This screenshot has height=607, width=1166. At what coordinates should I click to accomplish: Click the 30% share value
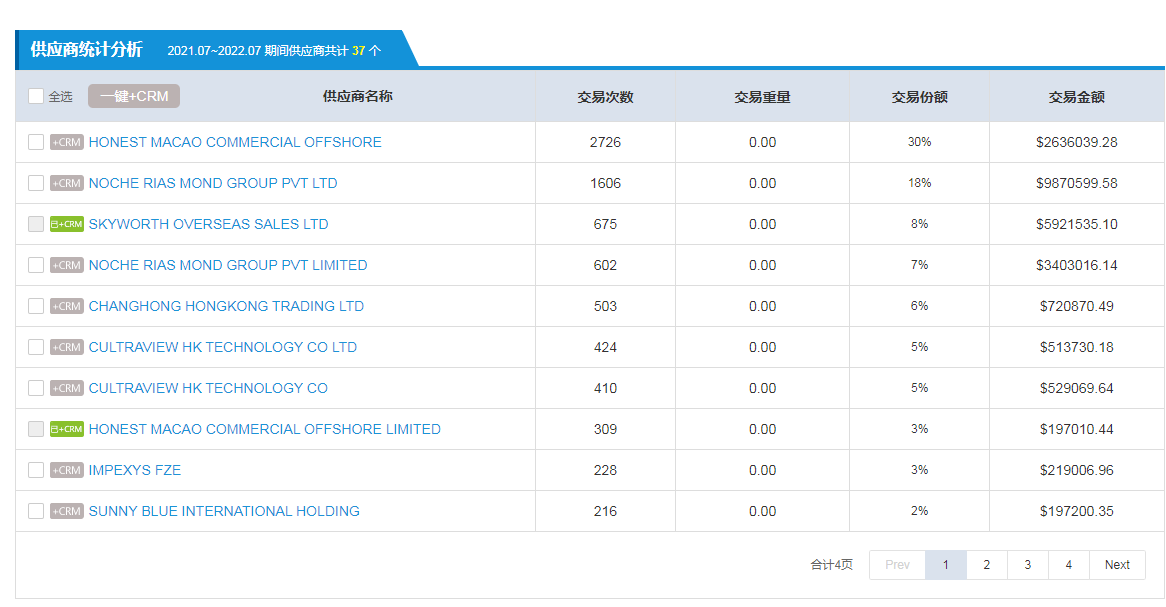919,141
